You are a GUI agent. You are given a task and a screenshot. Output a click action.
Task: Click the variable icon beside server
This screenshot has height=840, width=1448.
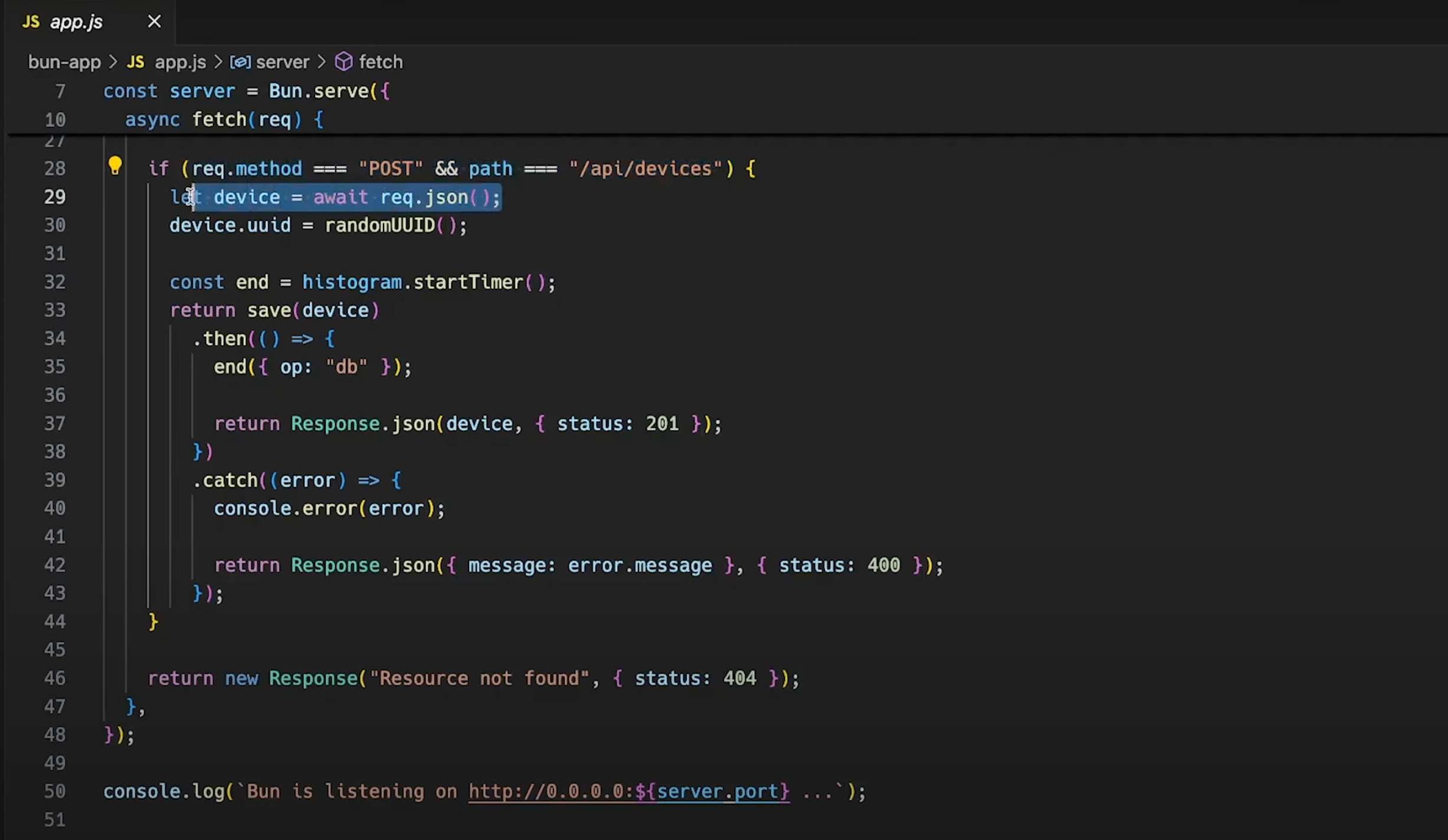pos(240,62)
